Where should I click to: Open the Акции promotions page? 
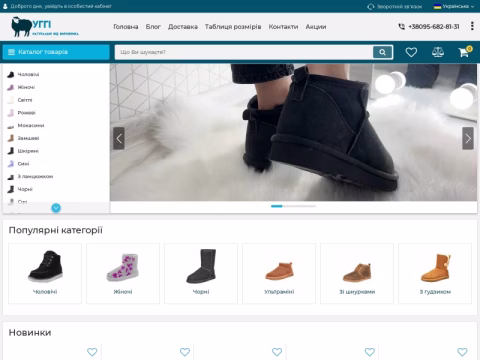coord(316,27)
